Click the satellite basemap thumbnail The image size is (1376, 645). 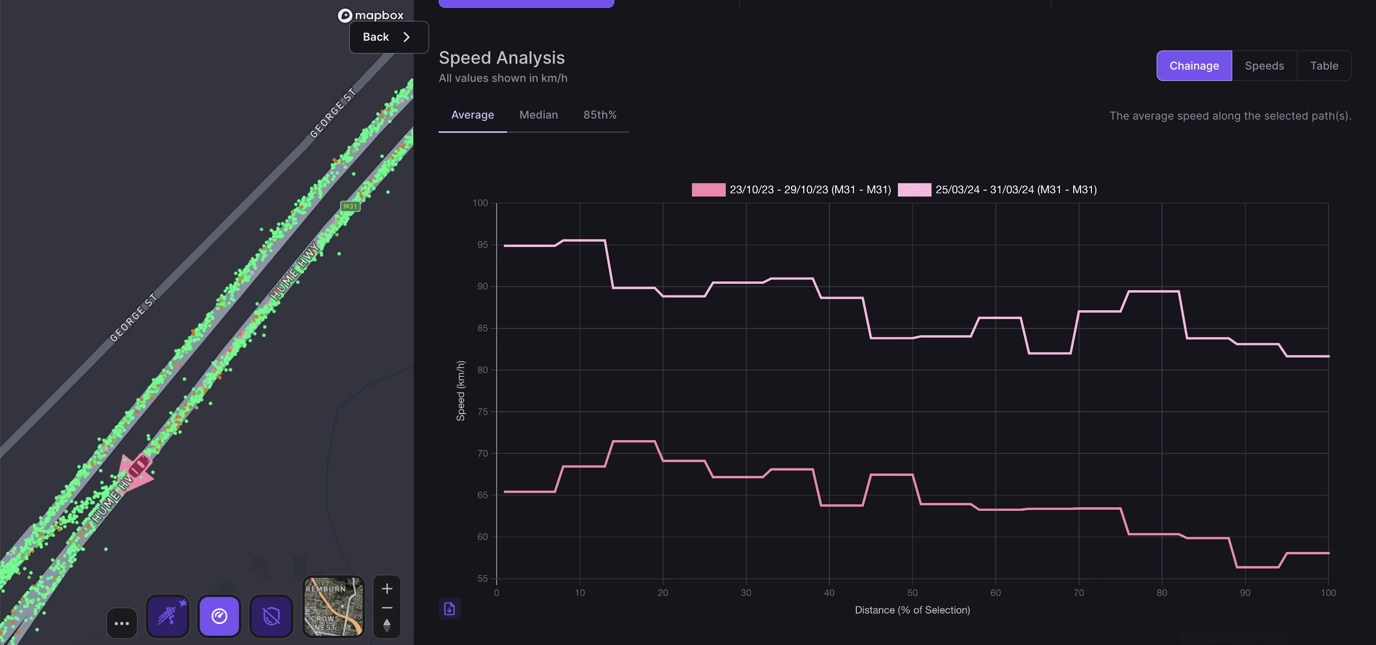pyautogui.click(x=333, y=606)
